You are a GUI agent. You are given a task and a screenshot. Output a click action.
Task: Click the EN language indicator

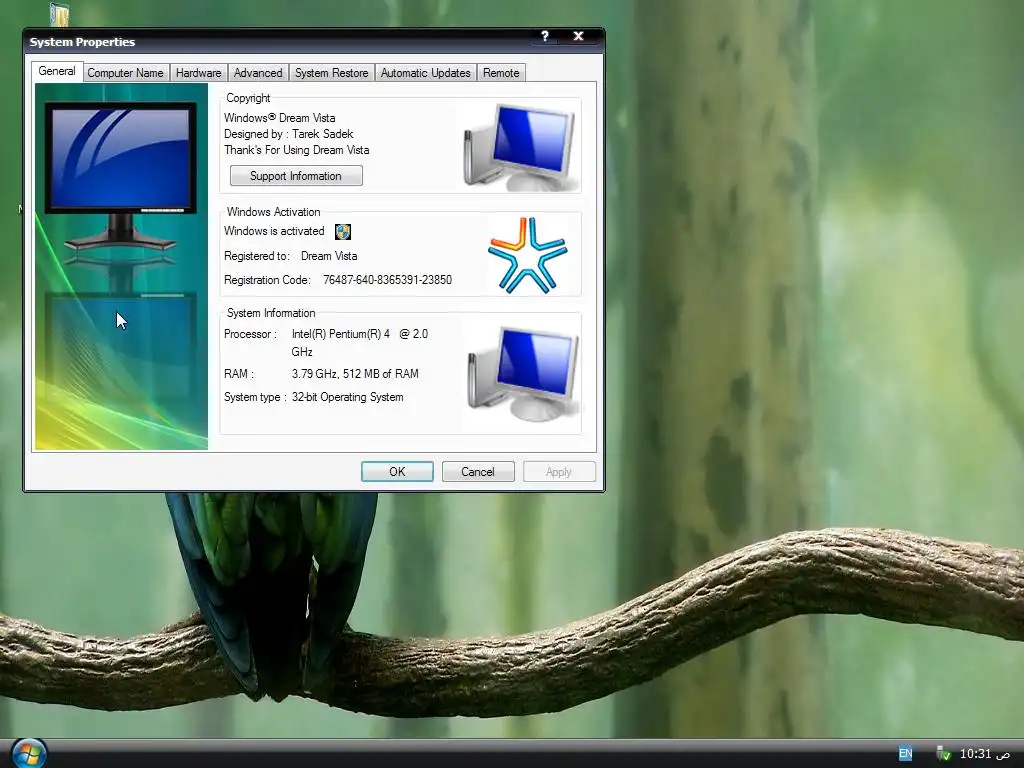coord(905,754)
